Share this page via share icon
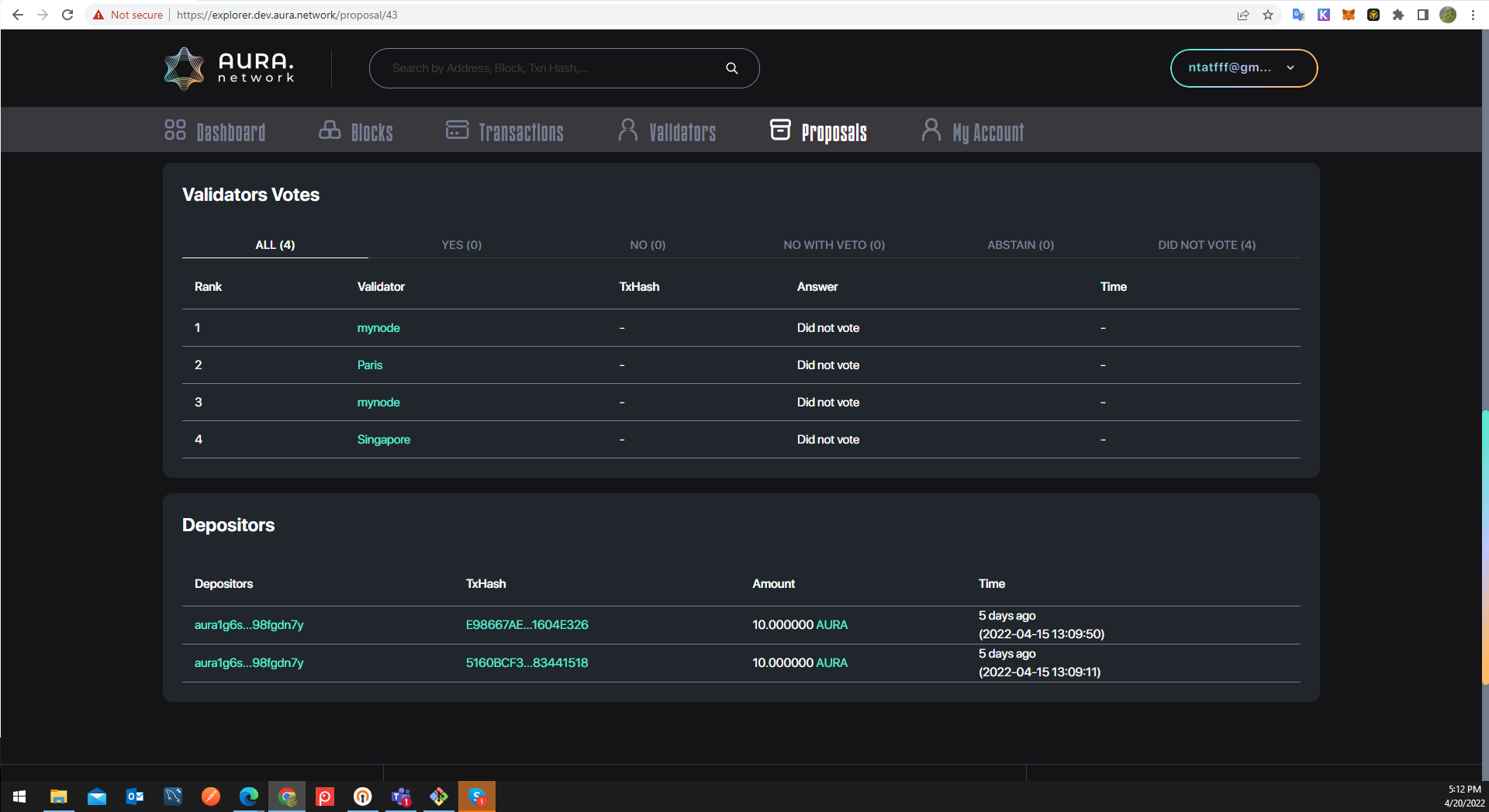Screen dimensions: 1489x812 pos(1243,15)
